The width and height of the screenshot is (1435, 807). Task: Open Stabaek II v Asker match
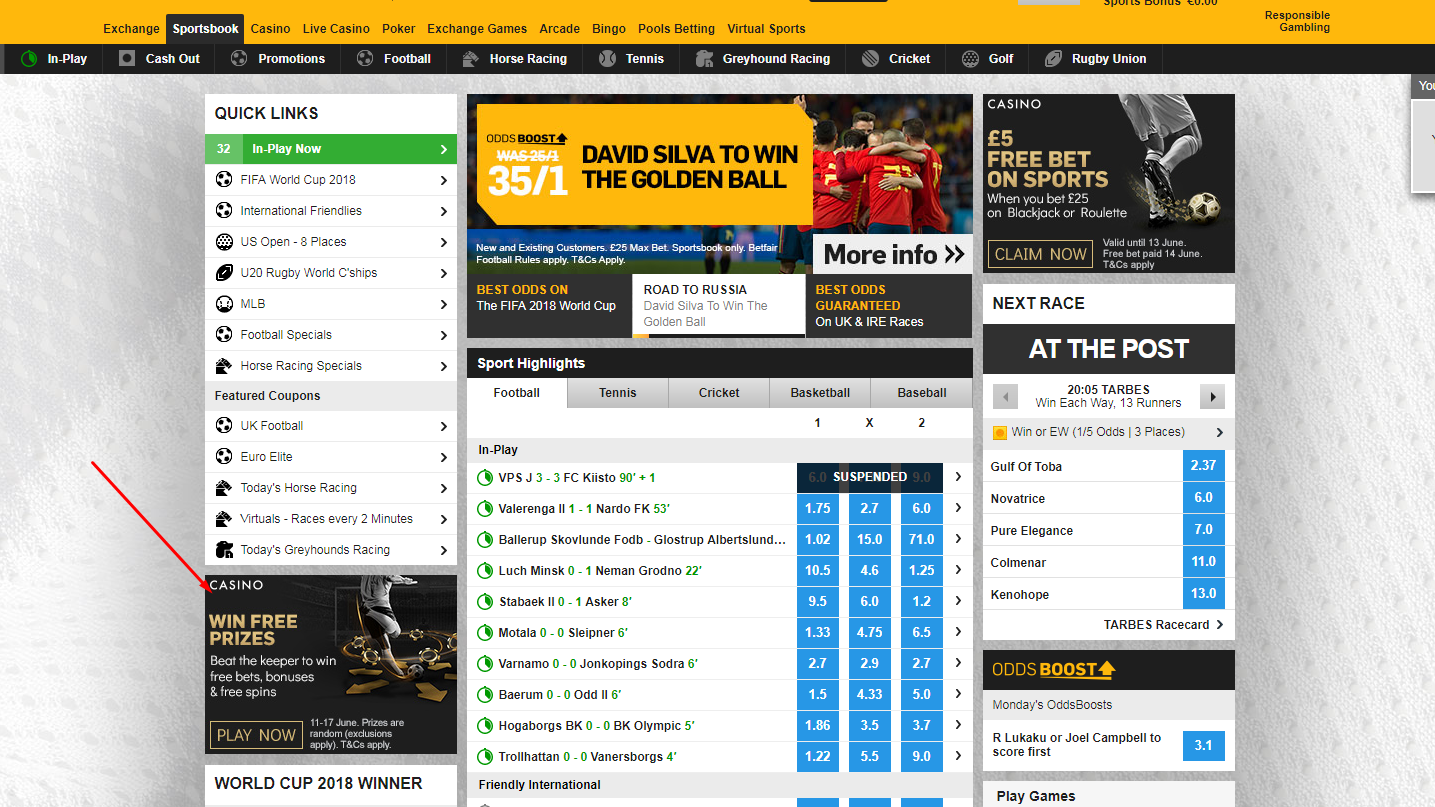(x=565, y=602)
